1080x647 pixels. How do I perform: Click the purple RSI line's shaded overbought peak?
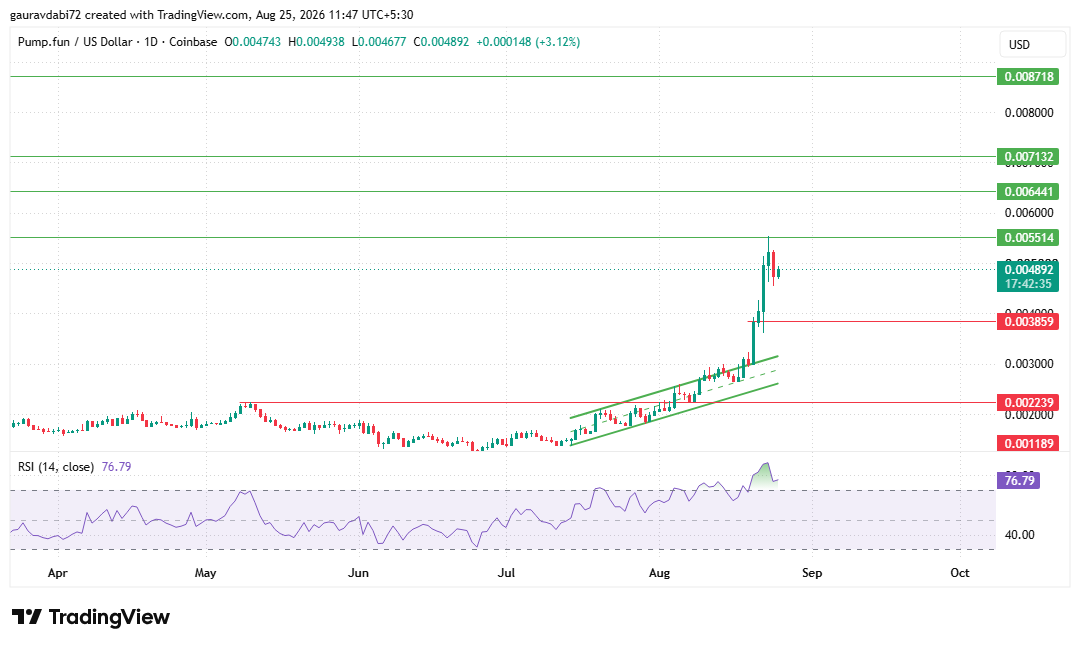762,475
